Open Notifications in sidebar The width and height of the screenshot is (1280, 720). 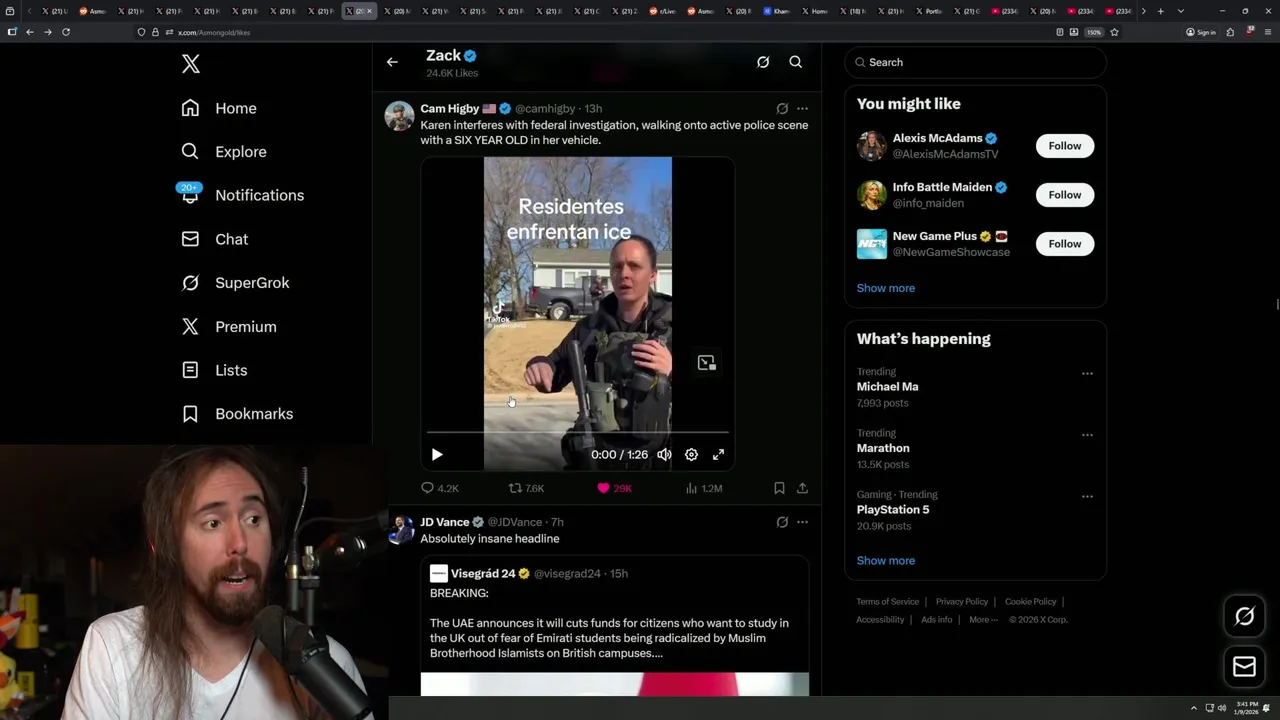[242, 195]
